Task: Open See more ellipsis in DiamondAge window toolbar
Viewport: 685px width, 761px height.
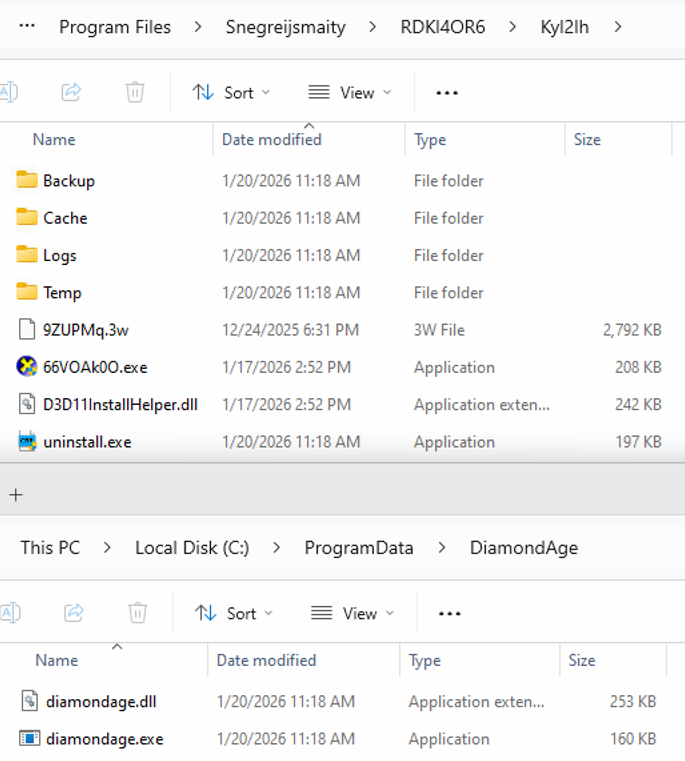Action: [x=450, y=613]
